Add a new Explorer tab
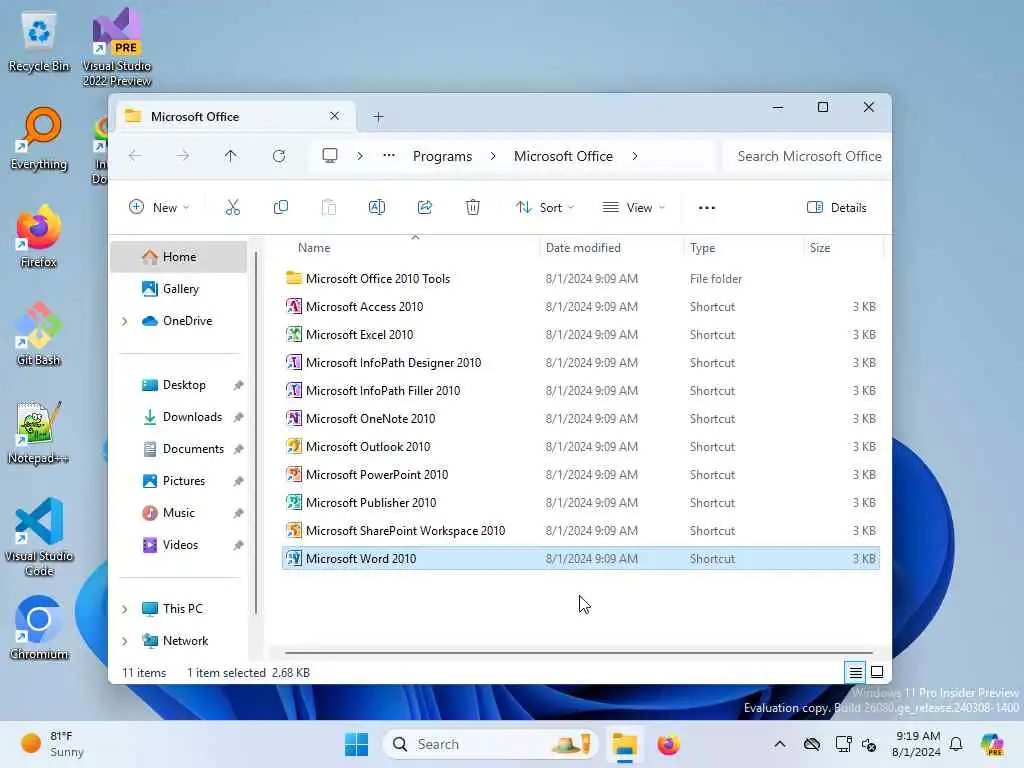 pos(378,117)
